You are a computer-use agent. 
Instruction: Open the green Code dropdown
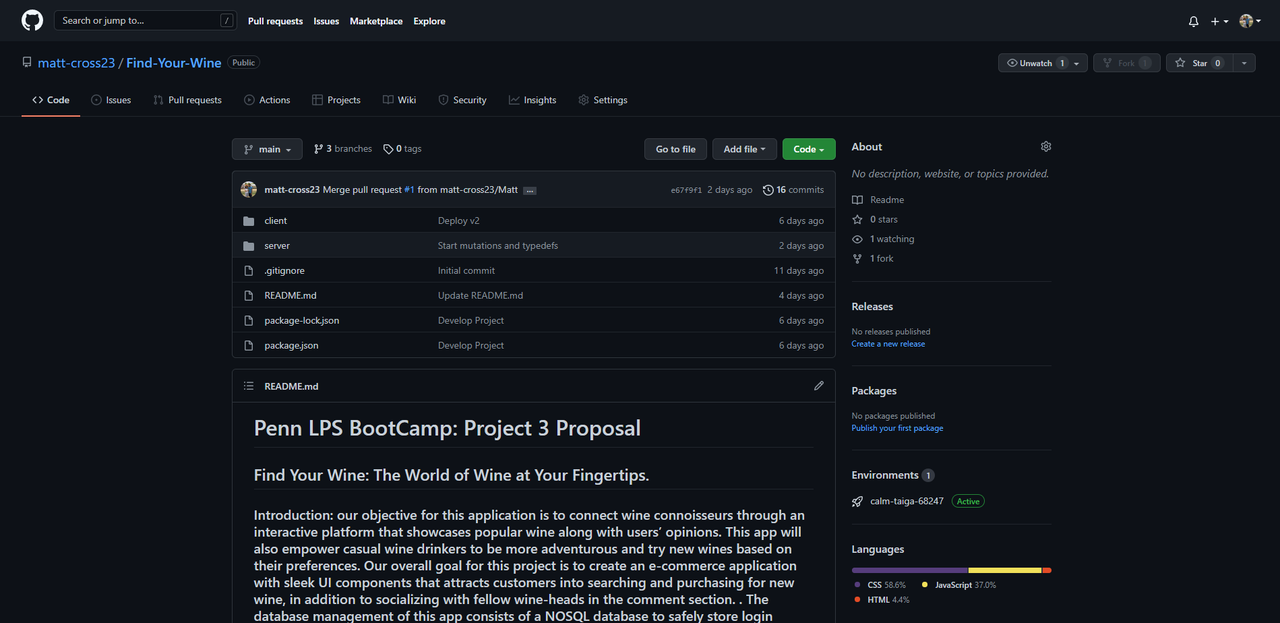pos(809,149)
